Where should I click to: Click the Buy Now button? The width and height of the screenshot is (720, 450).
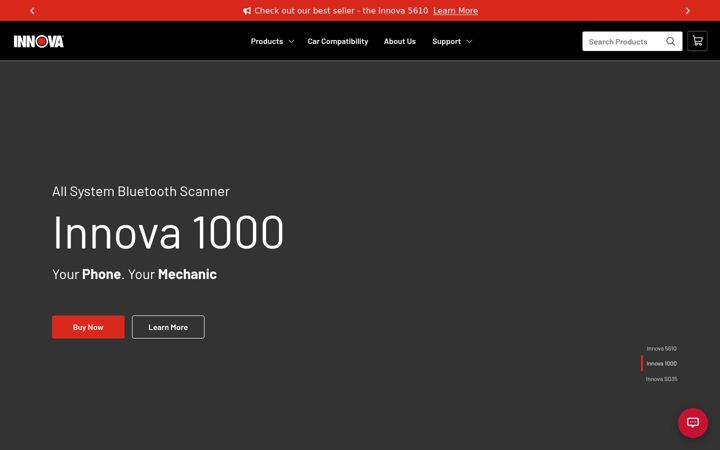pos(88,327)
